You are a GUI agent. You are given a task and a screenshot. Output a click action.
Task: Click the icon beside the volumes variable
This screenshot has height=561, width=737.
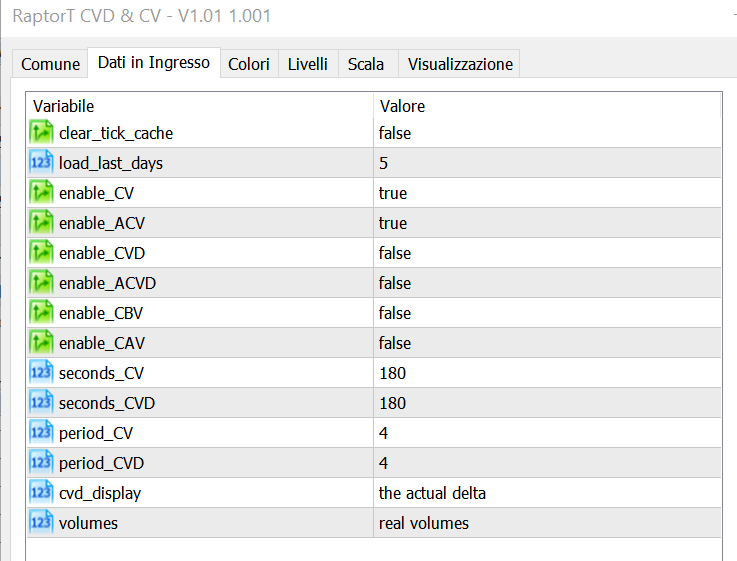[x=41, y=523]
